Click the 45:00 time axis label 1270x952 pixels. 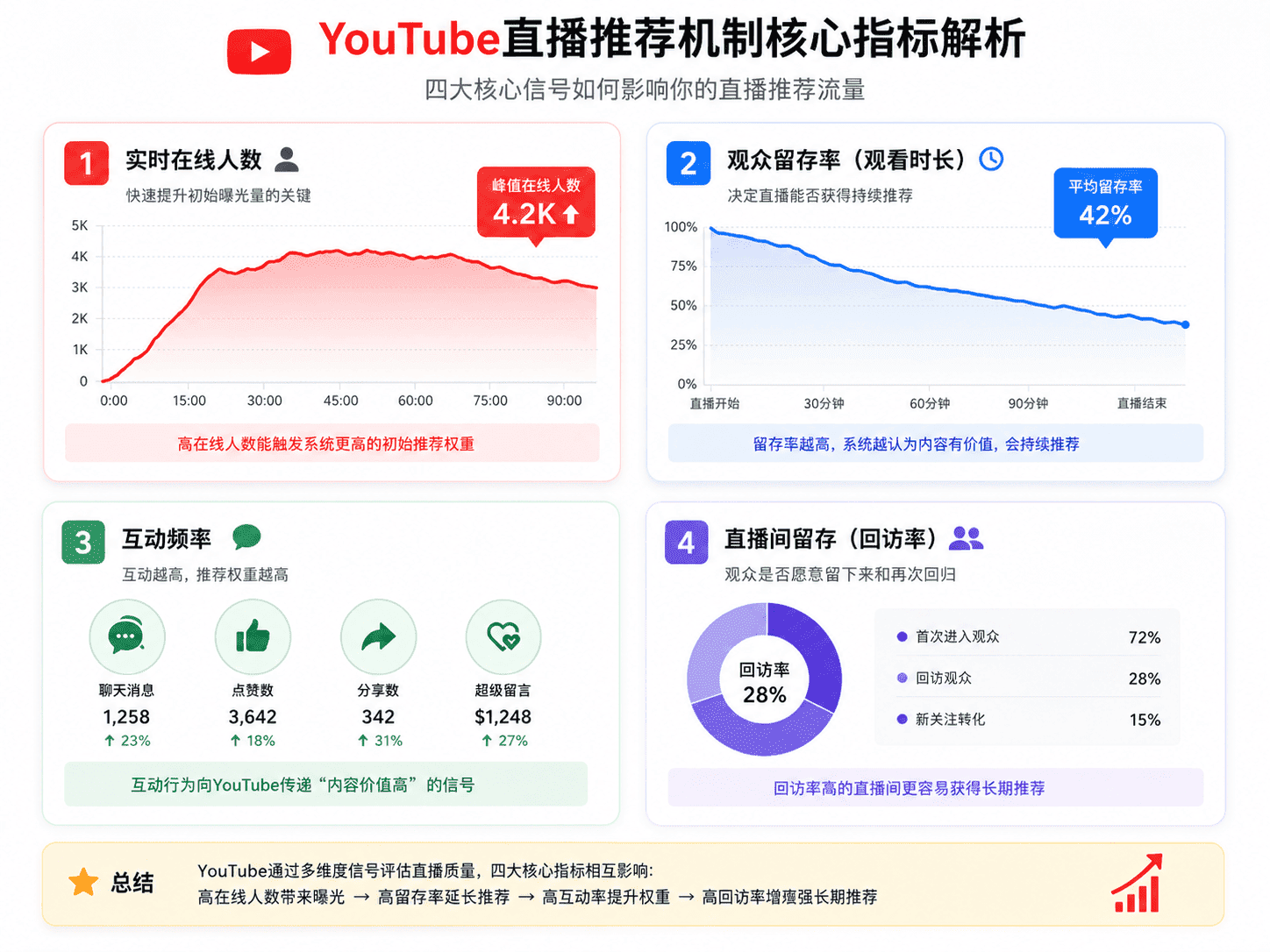pyautogui.click(x=340, y=401)
